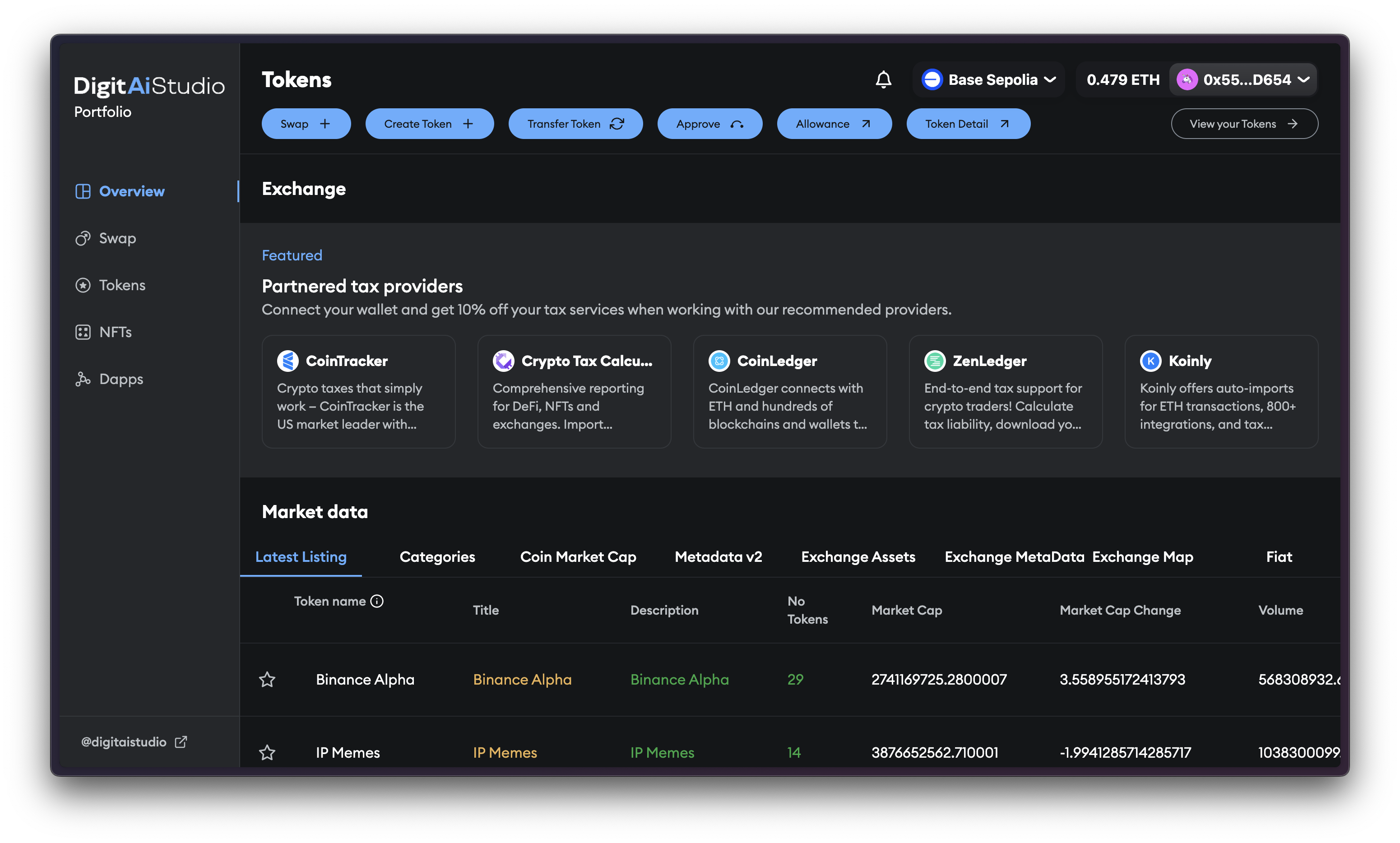Switch to the Categories tab
The width and height of the screenshot is (1400, 843).
437,557
